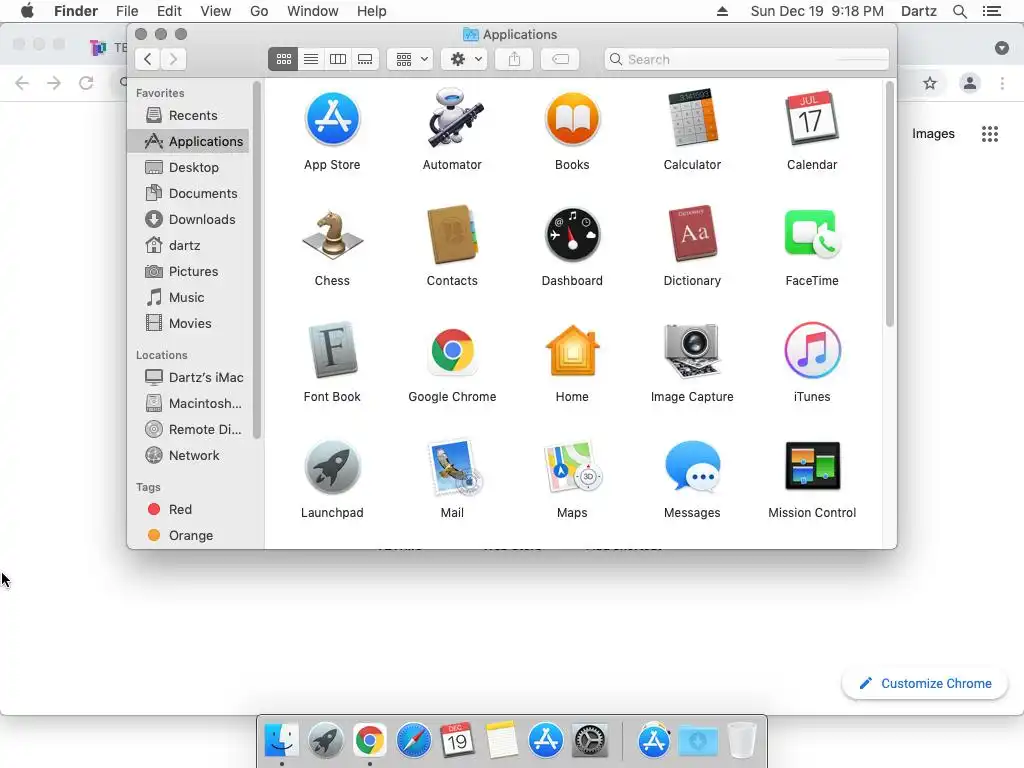
Task: Select the Dictionary app icon
Action: (692, 235)
